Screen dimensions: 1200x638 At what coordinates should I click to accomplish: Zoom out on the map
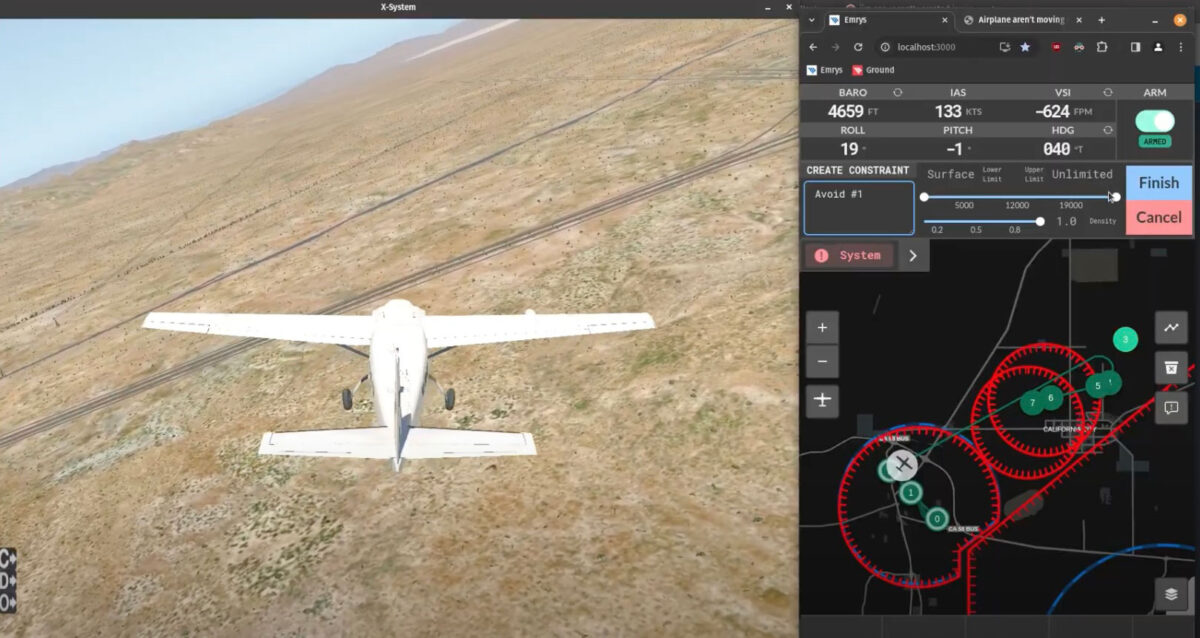pyautogui.click(x=822, y=362)
